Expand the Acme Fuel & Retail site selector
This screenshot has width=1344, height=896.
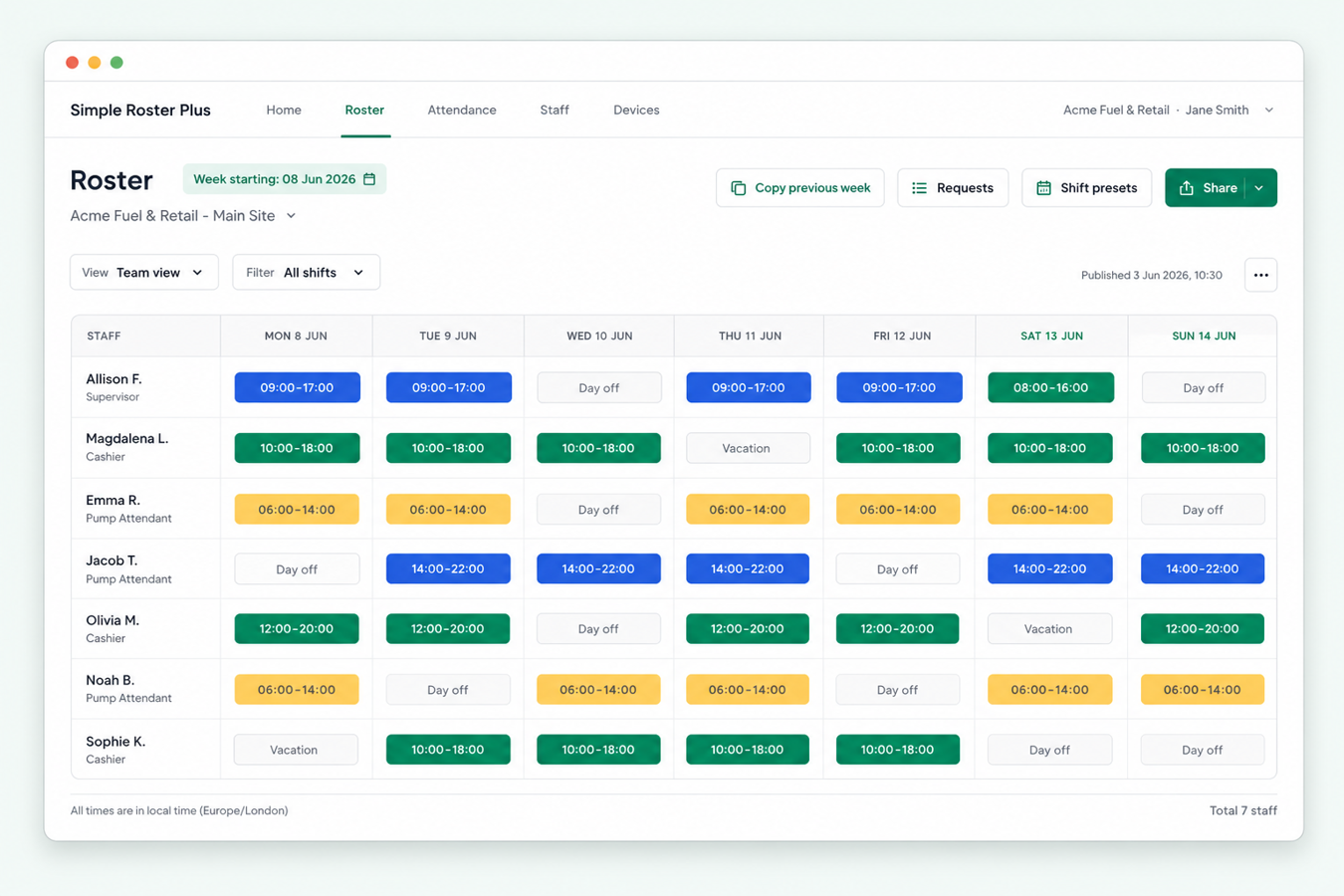pyautogui.click(x=291, y=216)
